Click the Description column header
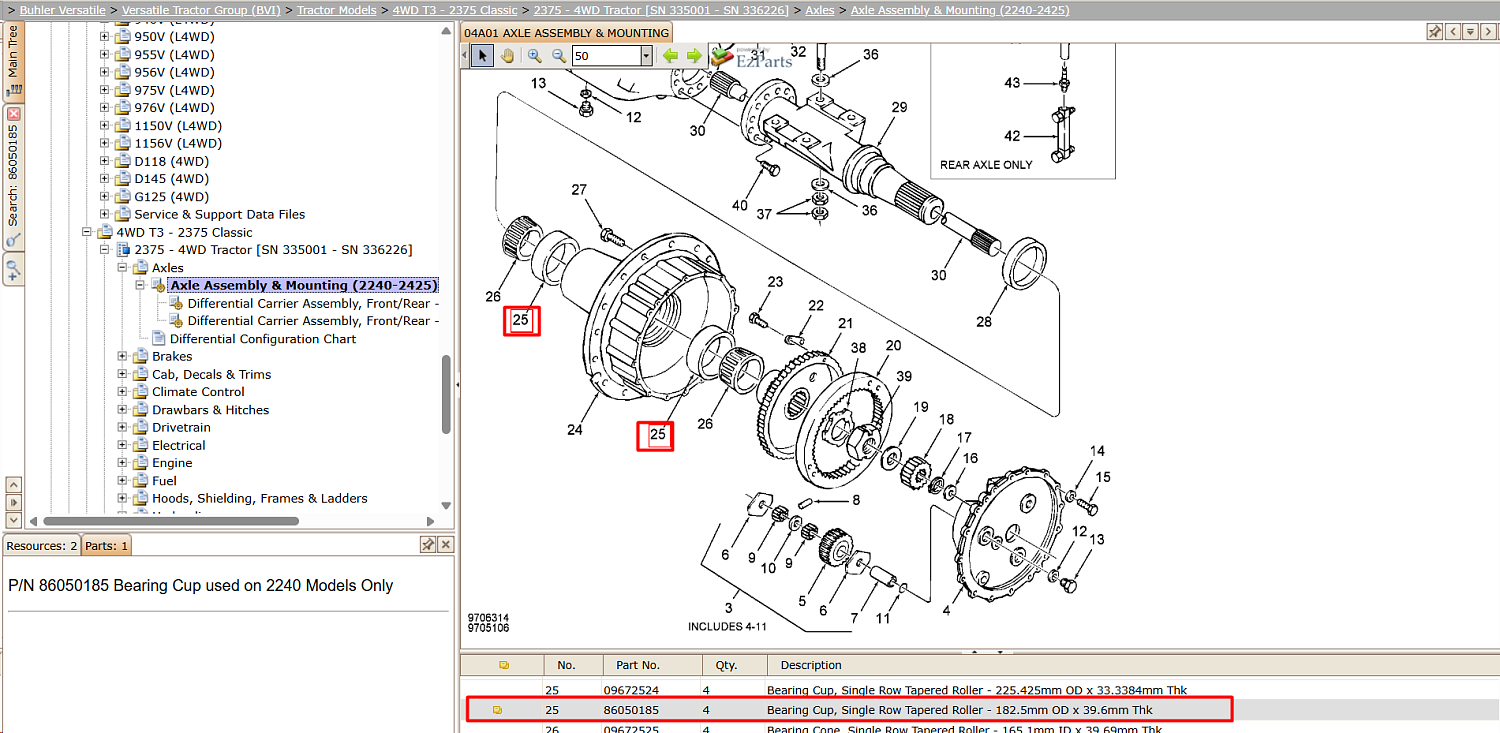 [x=1132, y=665]
